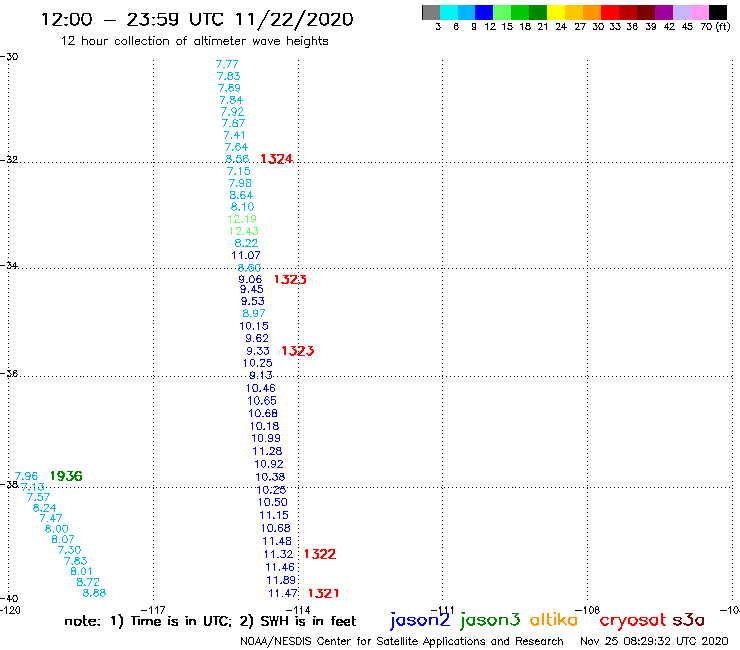Click the purple legend swatch

pyautogui.click(x=664, y=12)
